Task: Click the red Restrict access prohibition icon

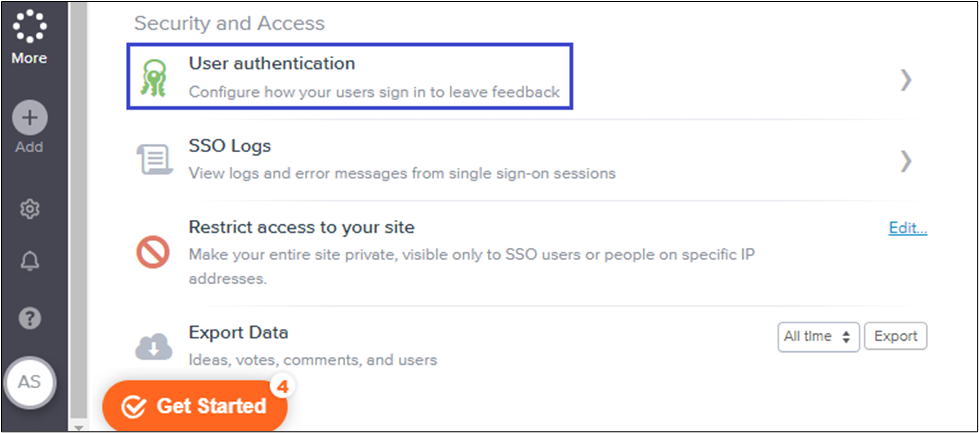Action: coord(153,251)
